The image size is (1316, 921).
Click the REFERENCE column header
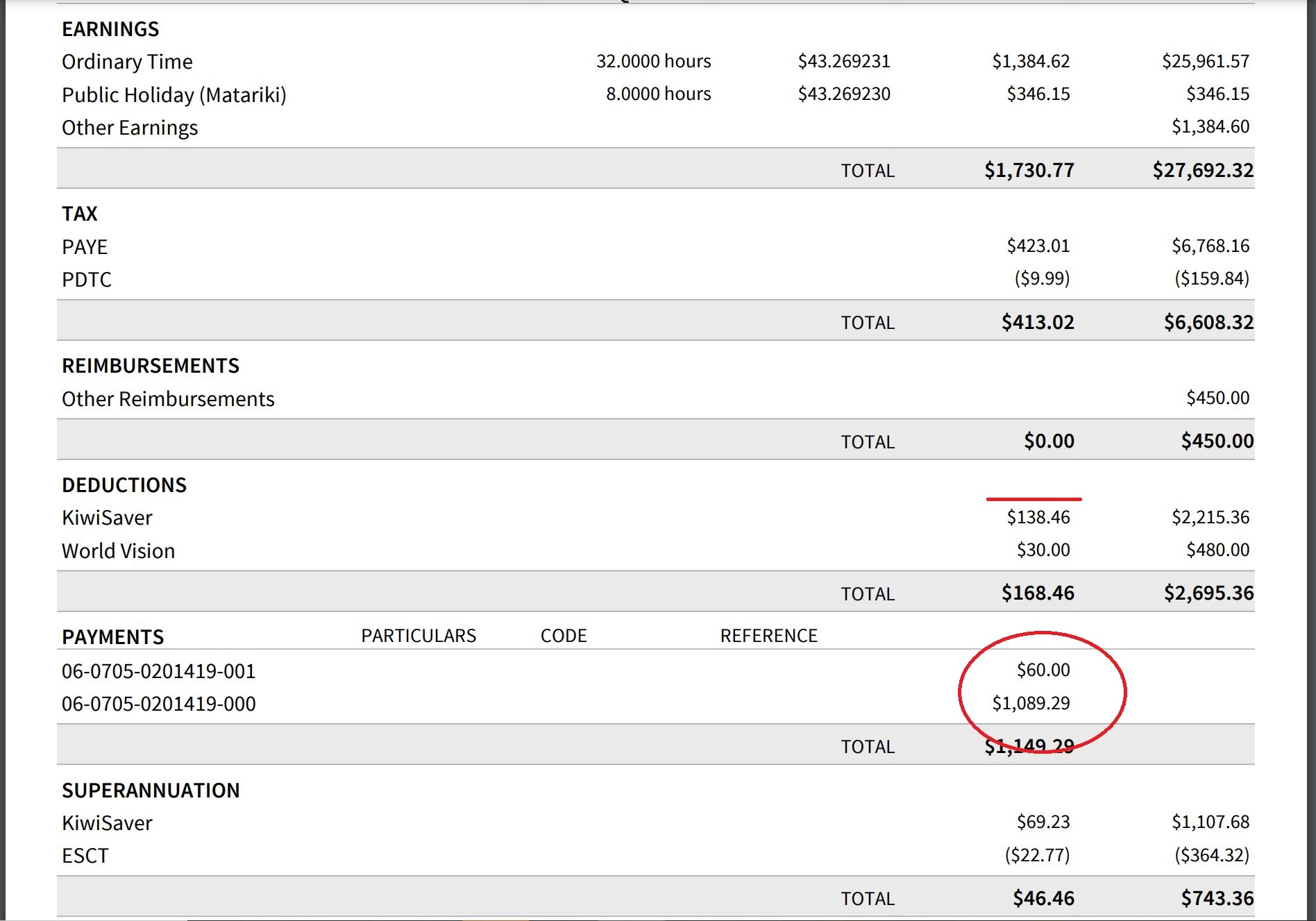pyautogui.click(x=768, y=636)
